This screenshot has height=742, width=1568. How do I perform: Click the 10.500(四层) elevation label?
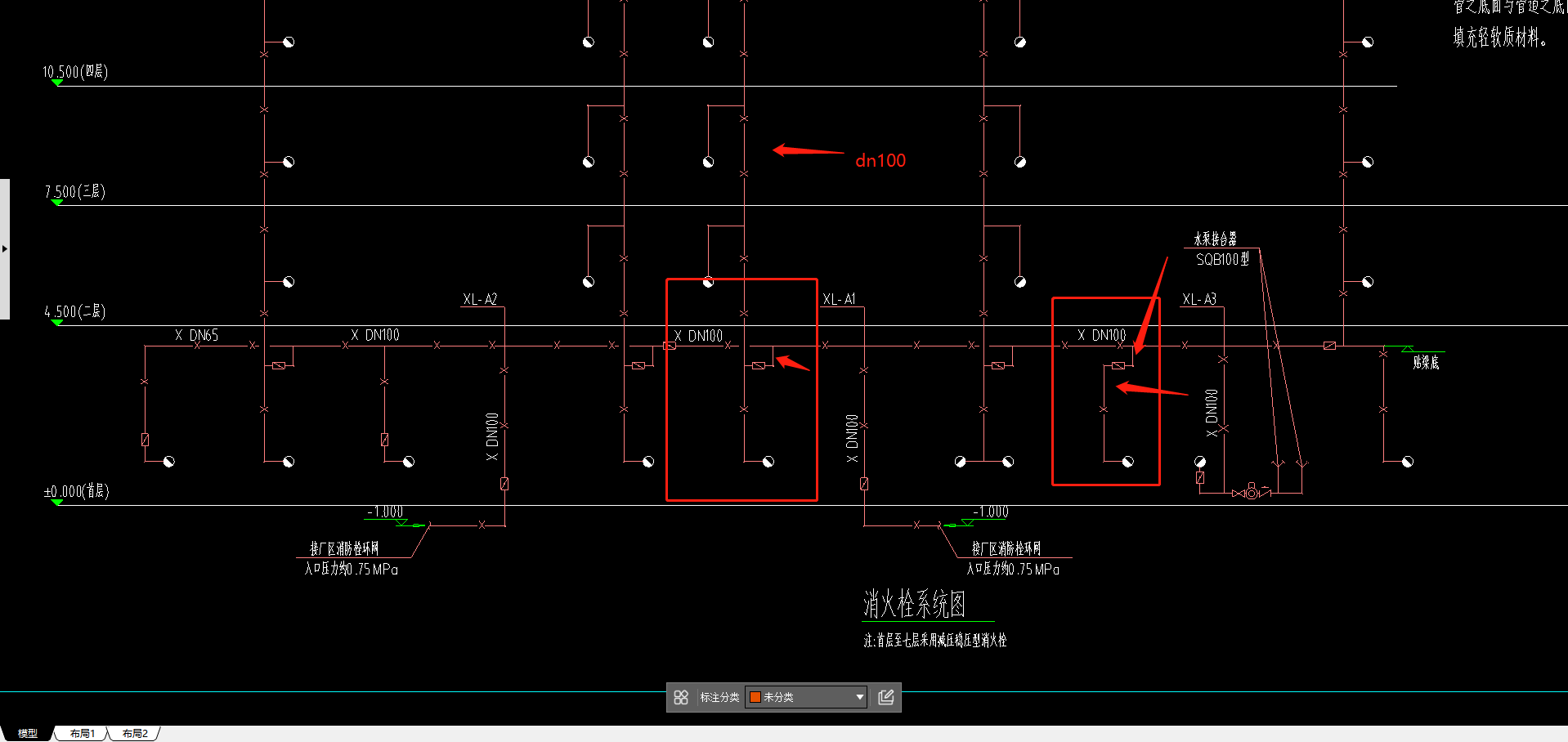tap(75, 72)
